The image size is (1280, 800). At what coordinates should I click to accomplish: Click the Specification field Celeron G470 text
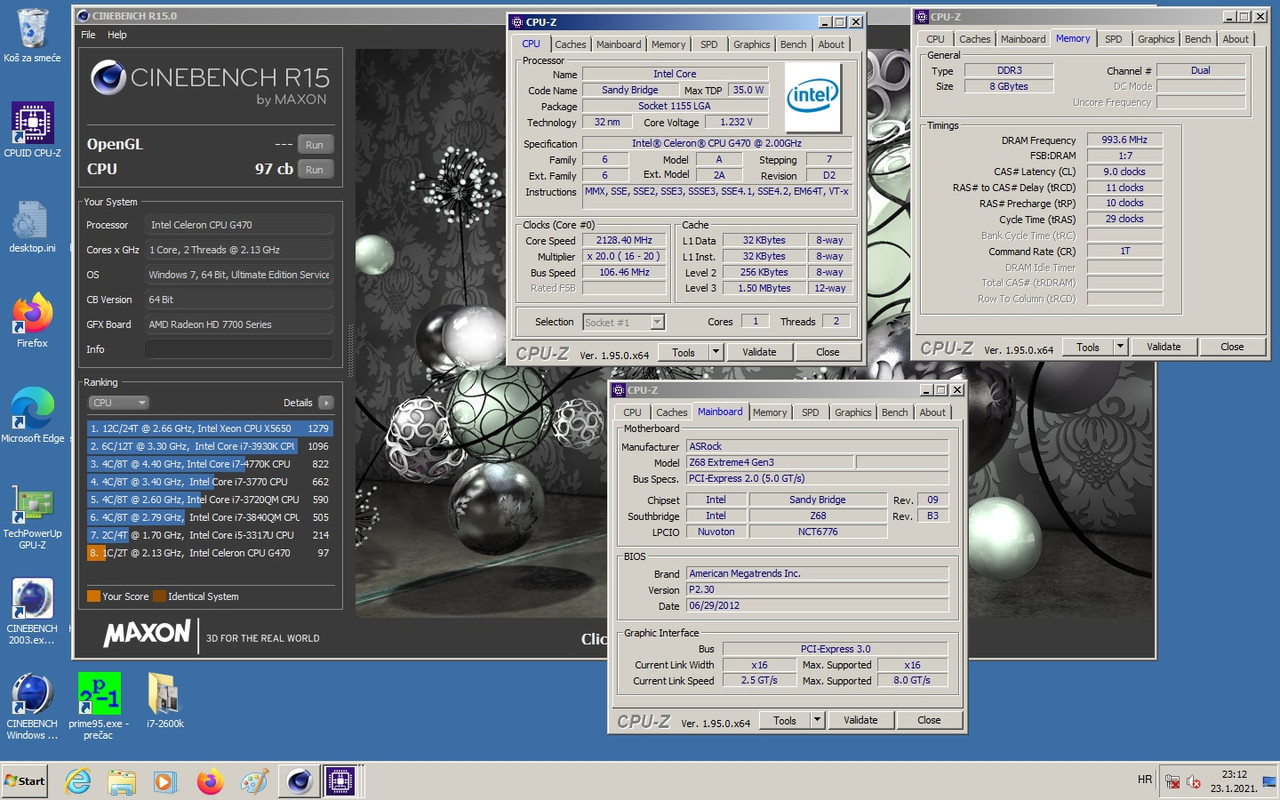point(717,144)
